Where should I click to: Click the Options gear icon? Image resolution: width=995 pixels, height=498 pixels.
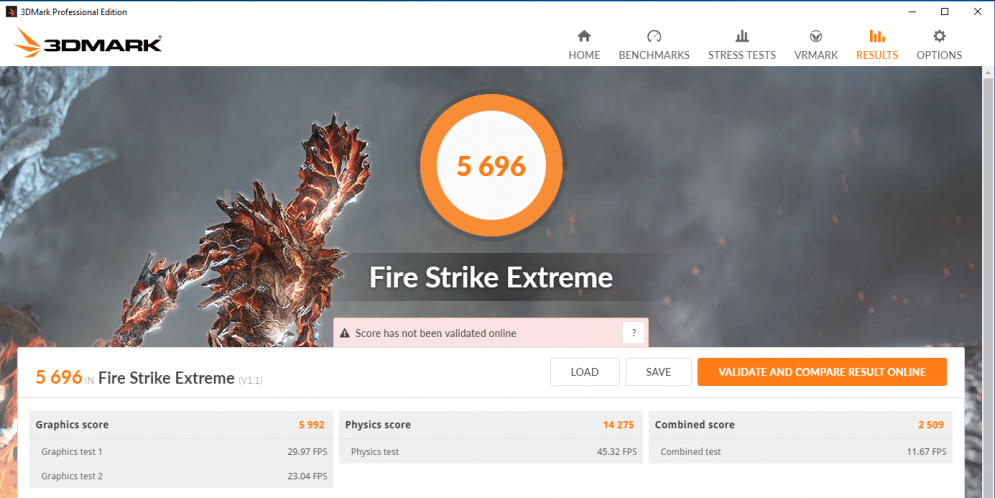(939, 36)
